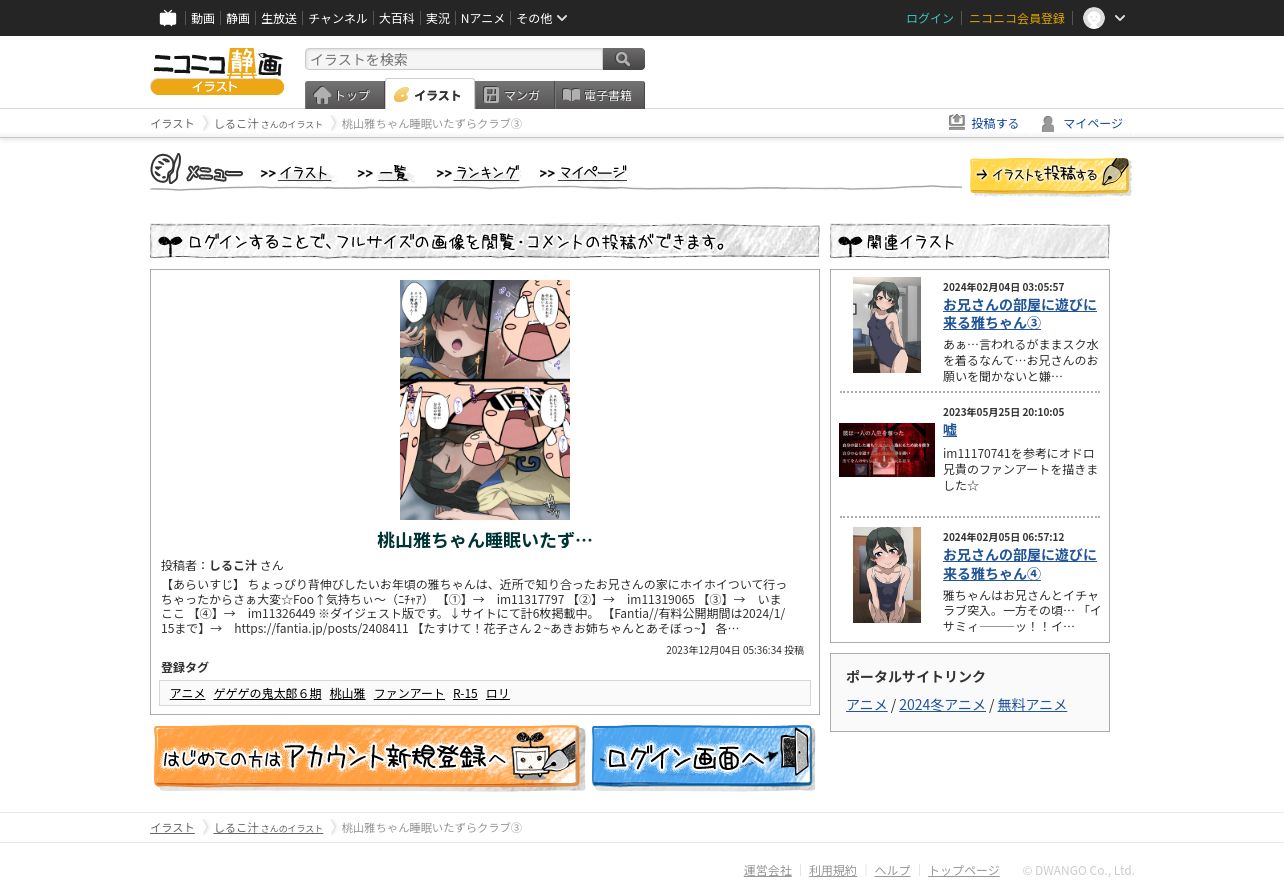
Task: Click the niconico TV logo icon
Action: [168, 18]
